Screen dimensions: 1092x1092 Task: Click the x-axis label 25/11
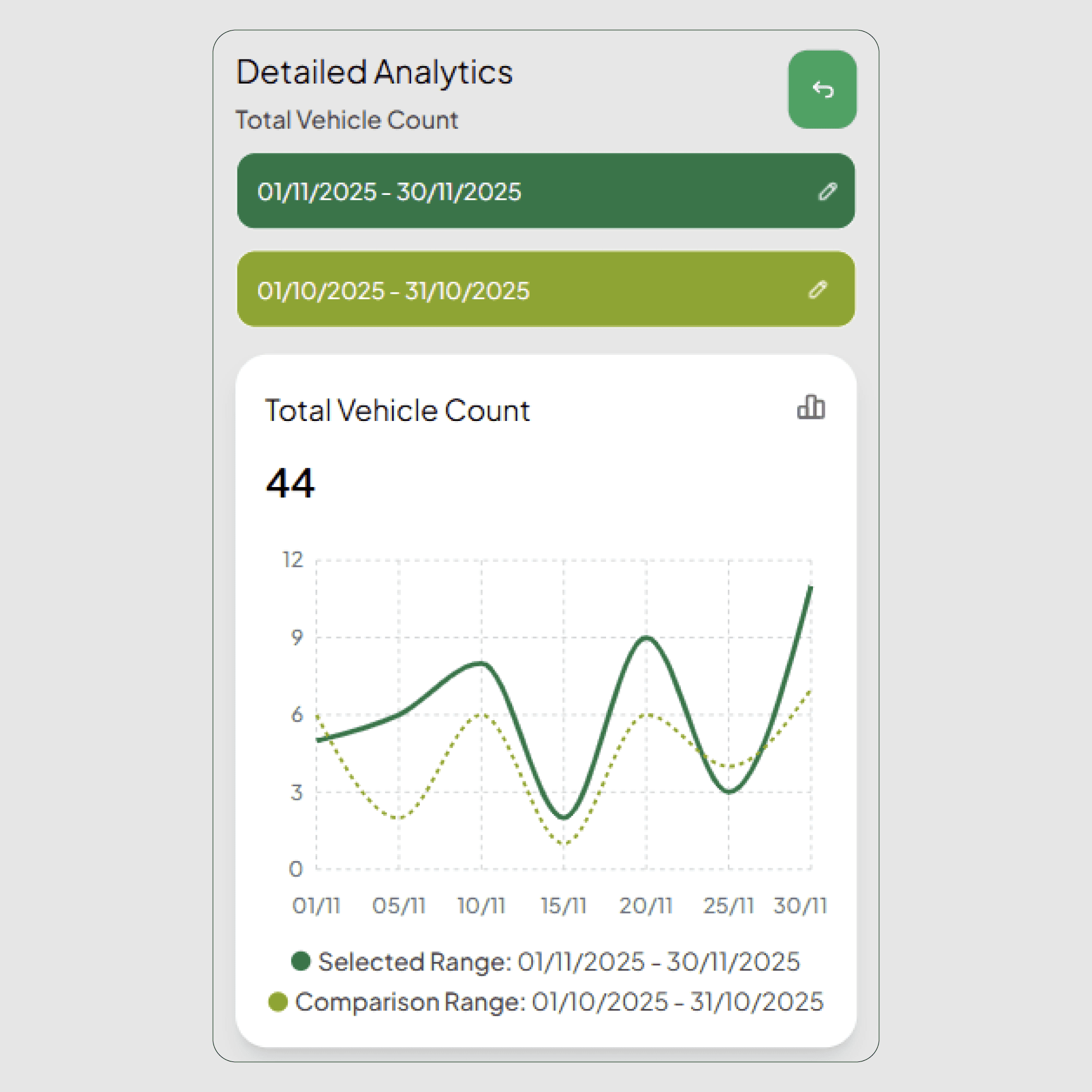click(x=728, y=905)
